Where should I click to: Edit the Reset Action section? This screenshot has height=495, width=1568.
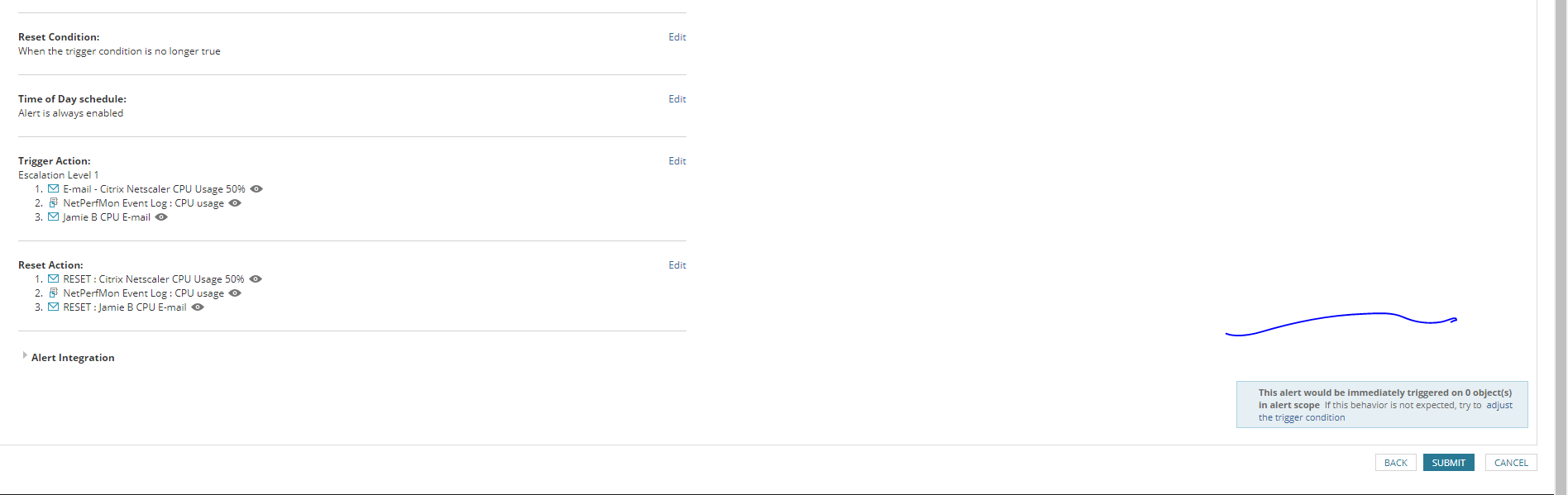point(677,265)
